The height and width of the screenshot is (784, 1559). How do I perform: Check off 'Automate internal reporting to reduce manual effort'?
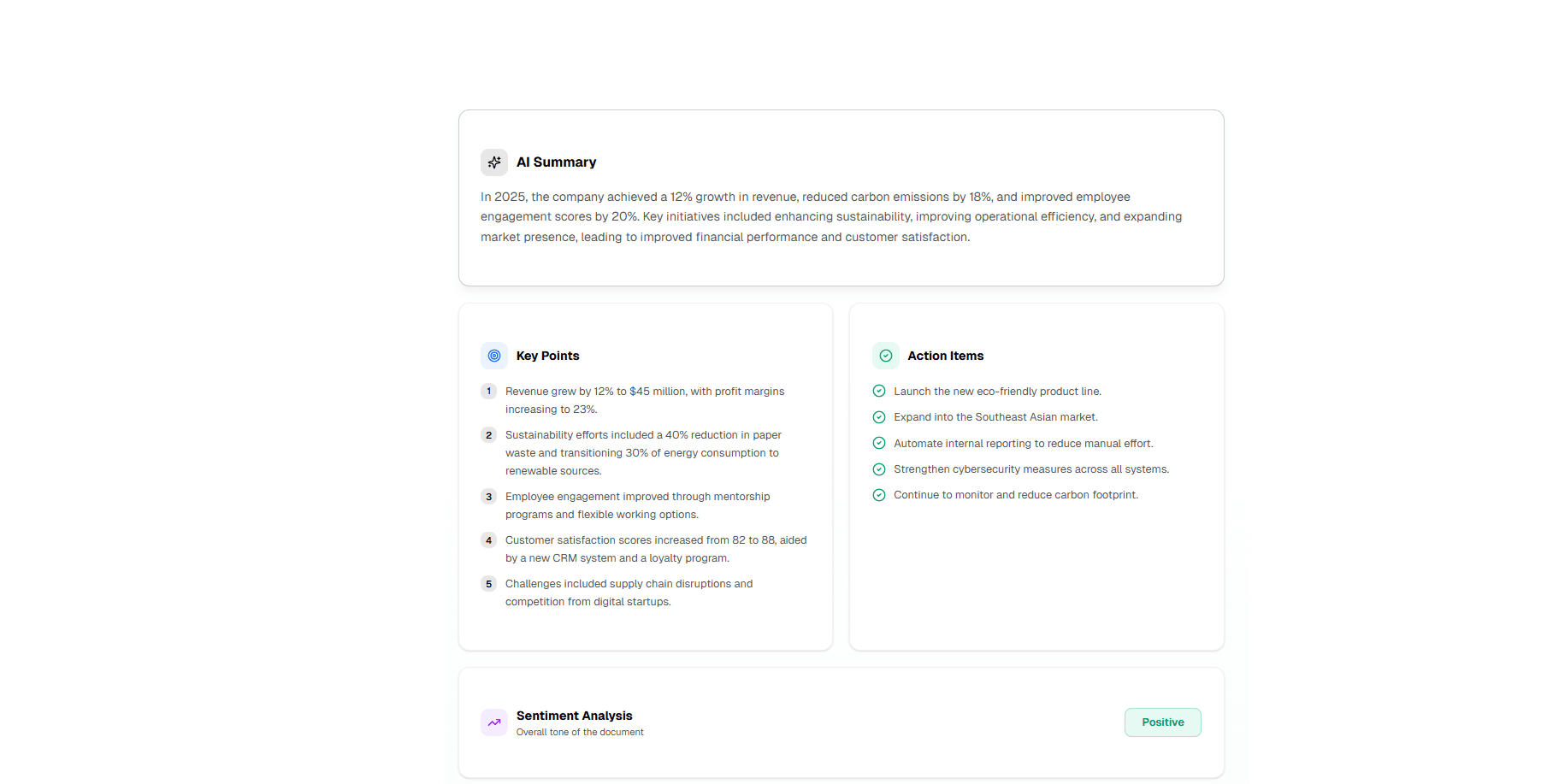click(879, 443)
